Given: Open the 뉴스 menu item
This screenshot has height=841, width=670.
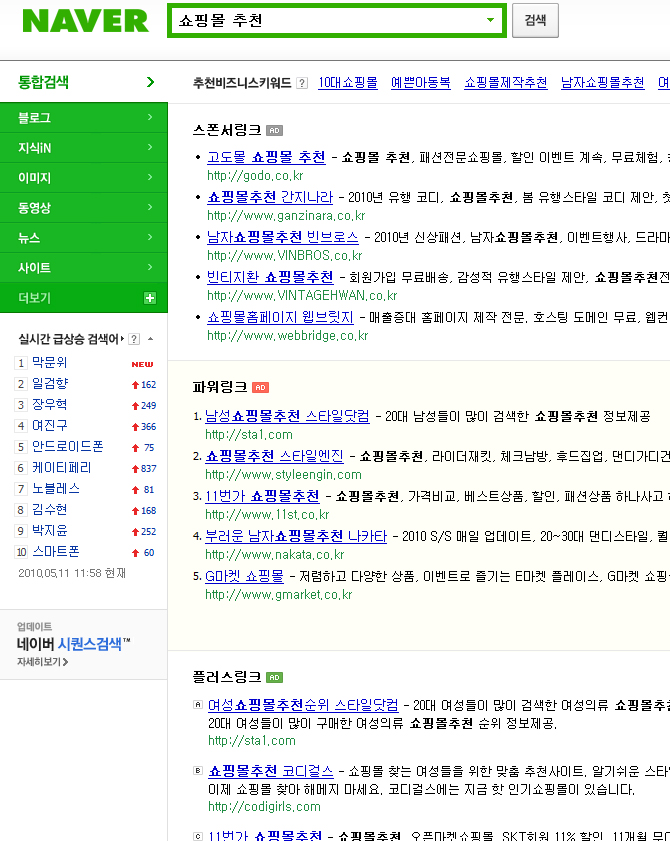Looking at the screenshot, I should [x=84, y=238].
